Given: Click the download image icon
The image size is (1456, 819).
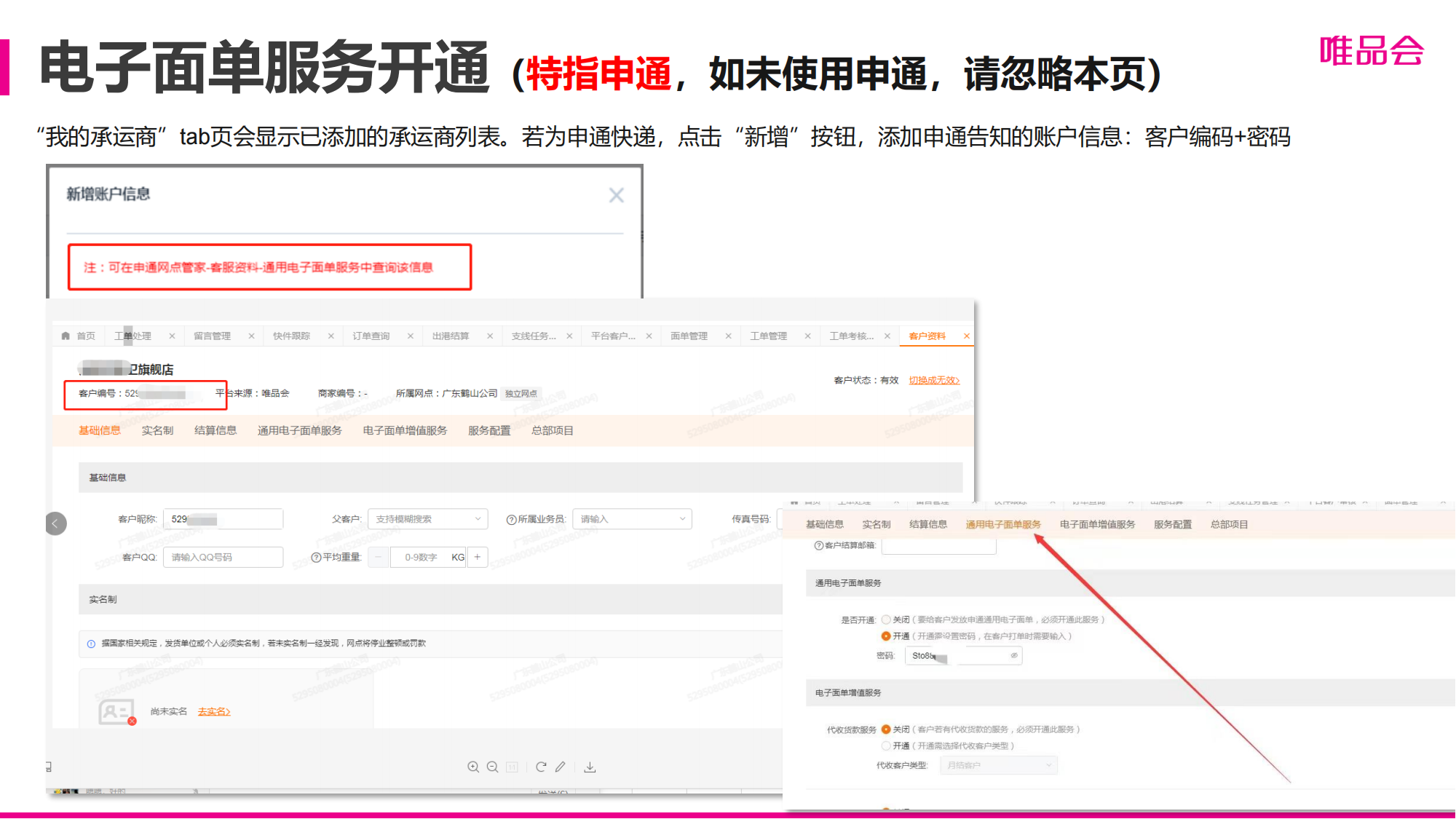Looking at the screenshot, I should click(590, 767).
